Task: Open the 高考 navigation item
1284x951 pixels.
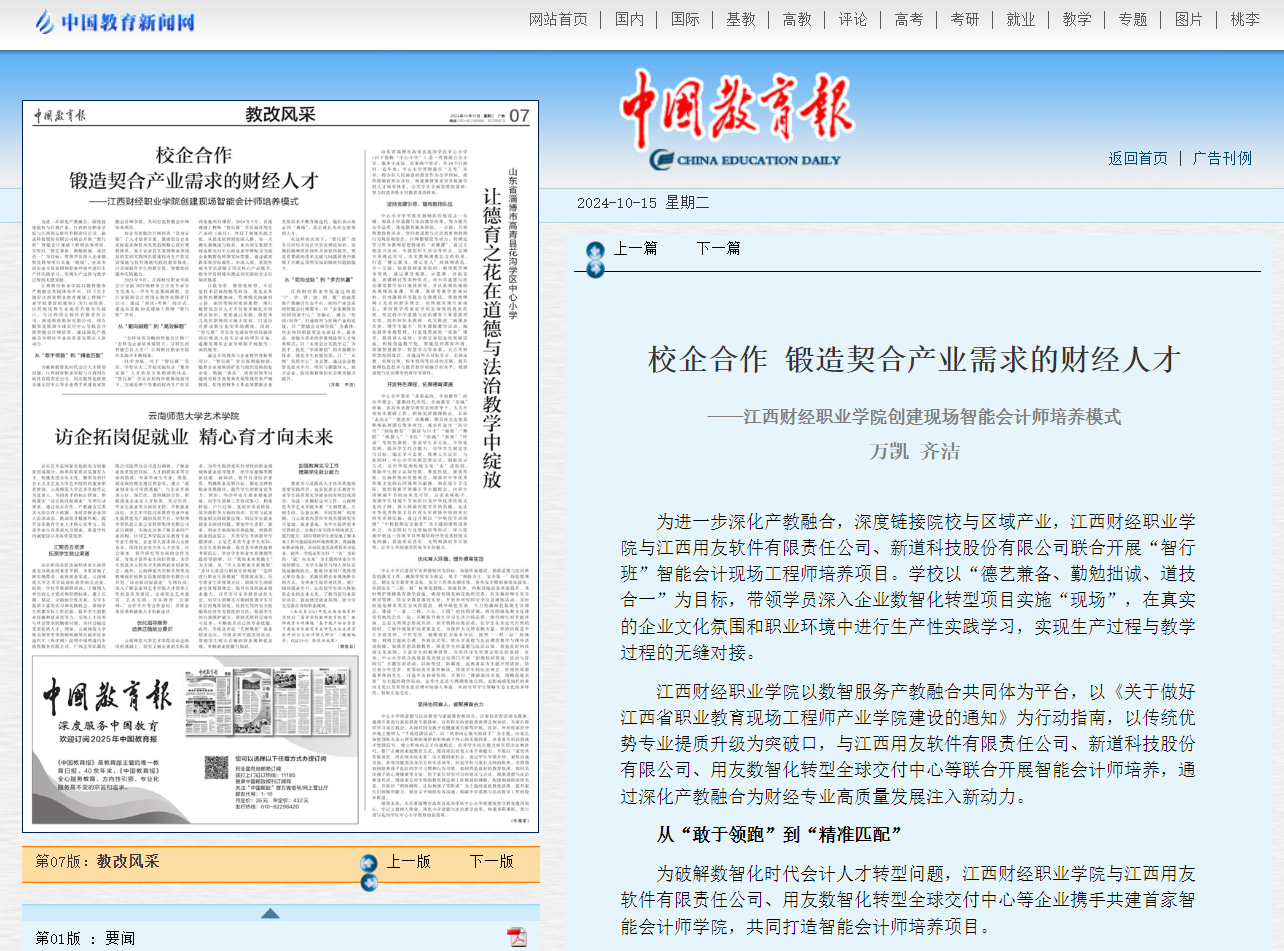Action: pos(908,19)
